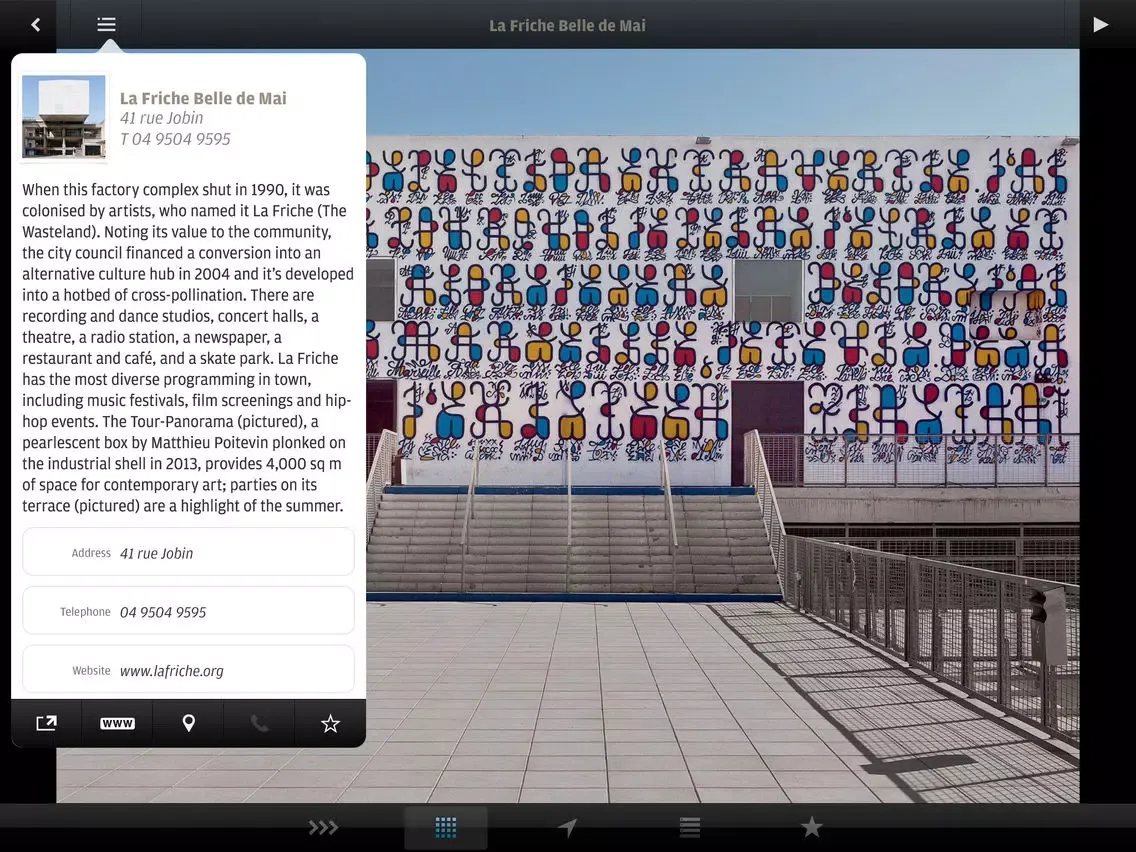Go to the next venue arrow
This screenshot has height=852, width=1136.
pos(1100,25)
